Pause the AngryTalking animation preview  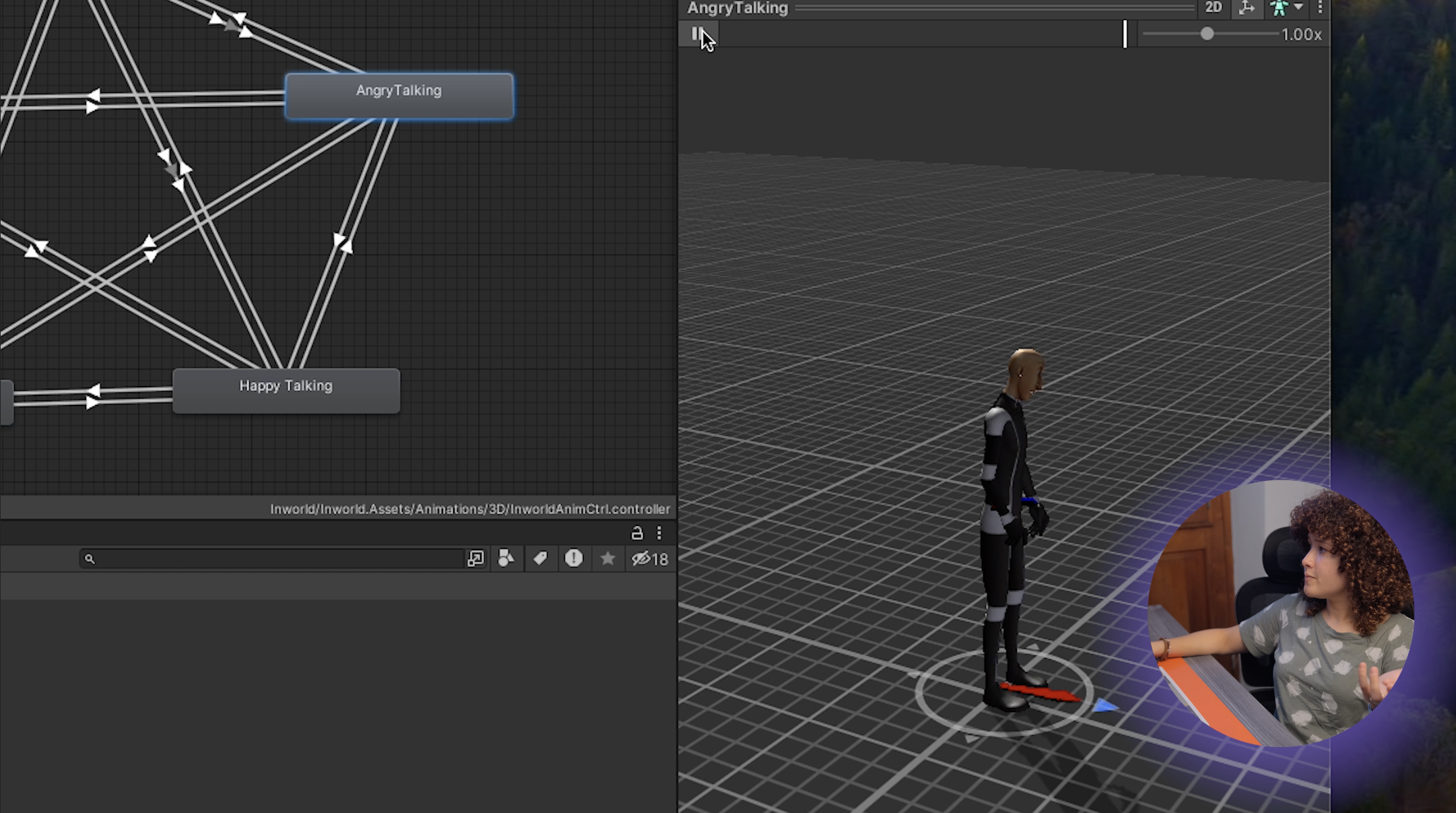697,34
